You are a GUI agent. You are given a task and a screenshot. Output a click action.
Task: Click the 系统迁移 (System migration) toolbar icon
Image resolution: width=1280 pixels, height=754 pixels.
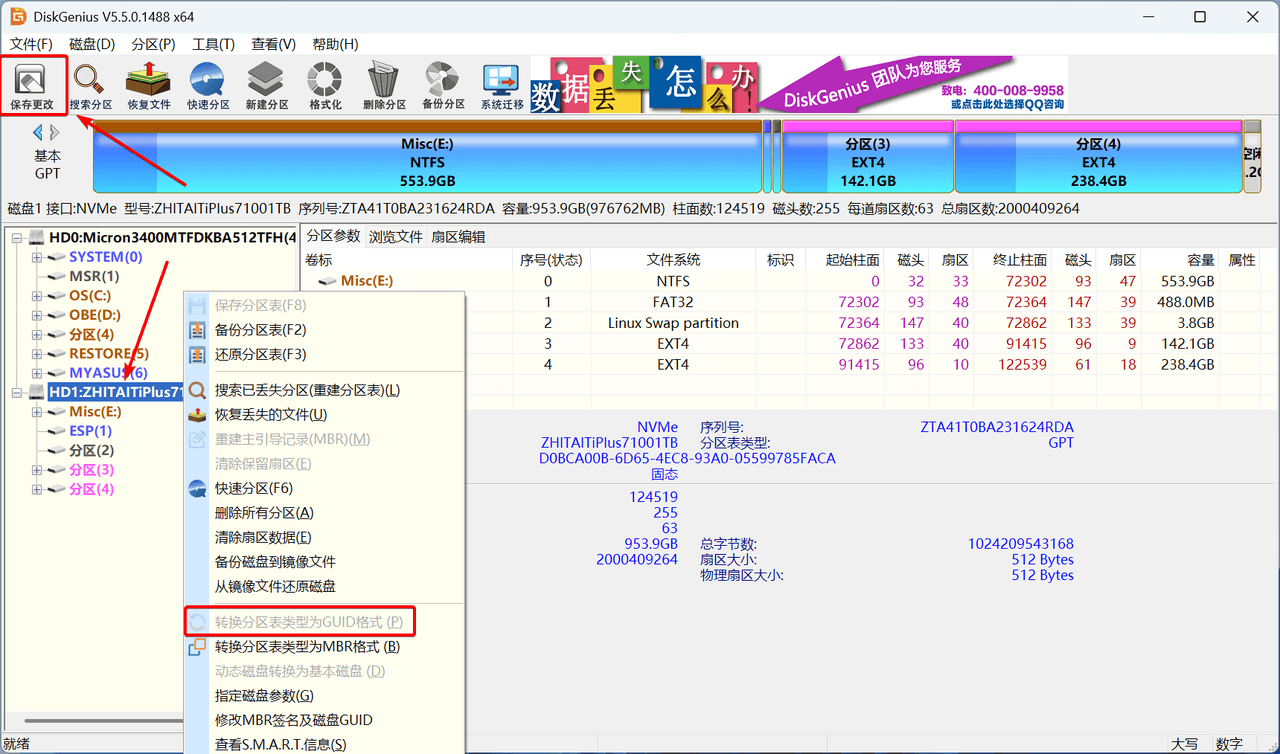tap(501, 85)
